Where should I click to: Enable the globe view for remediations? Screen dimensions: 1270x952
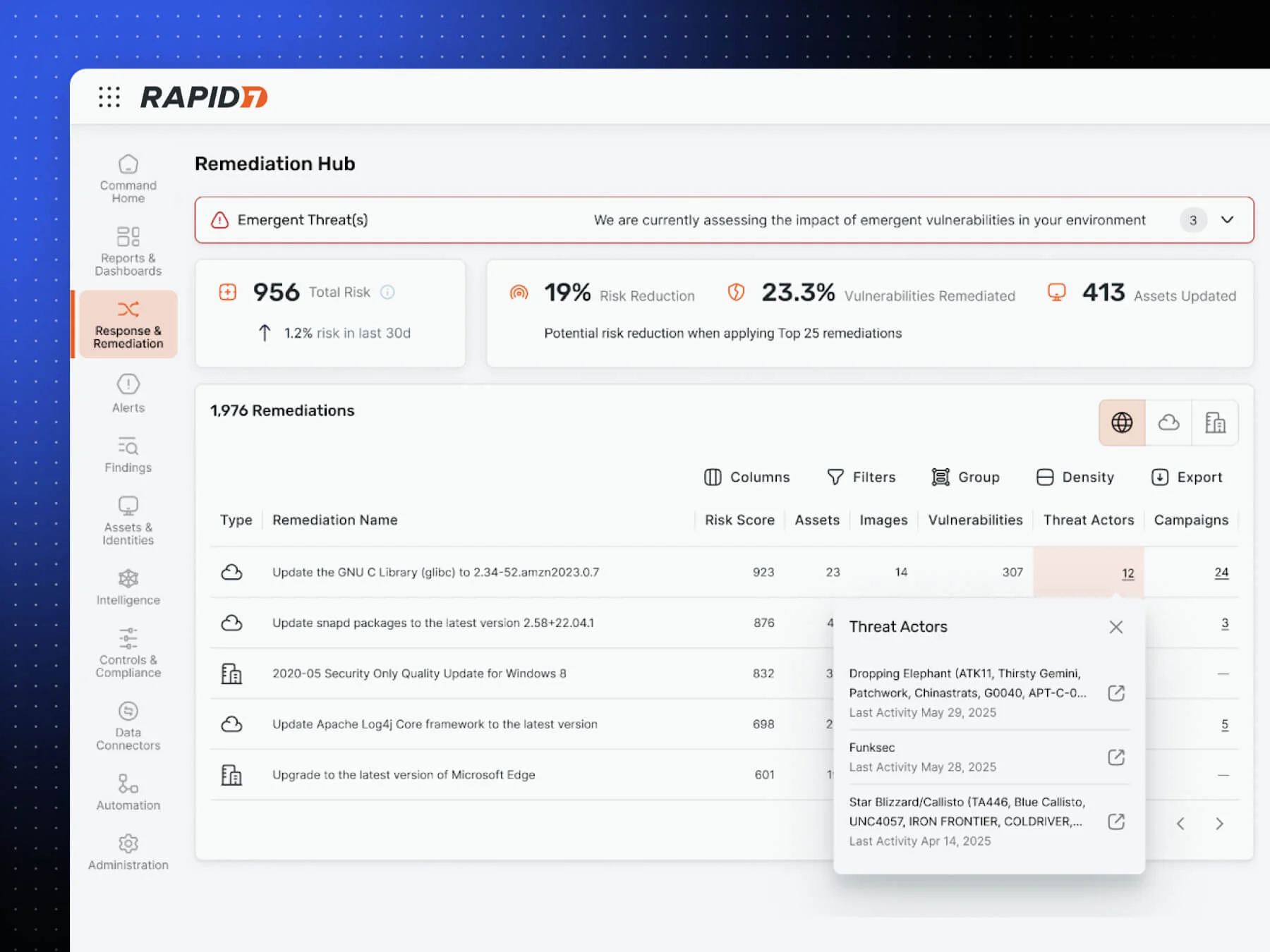click(x=1121, y=422)
